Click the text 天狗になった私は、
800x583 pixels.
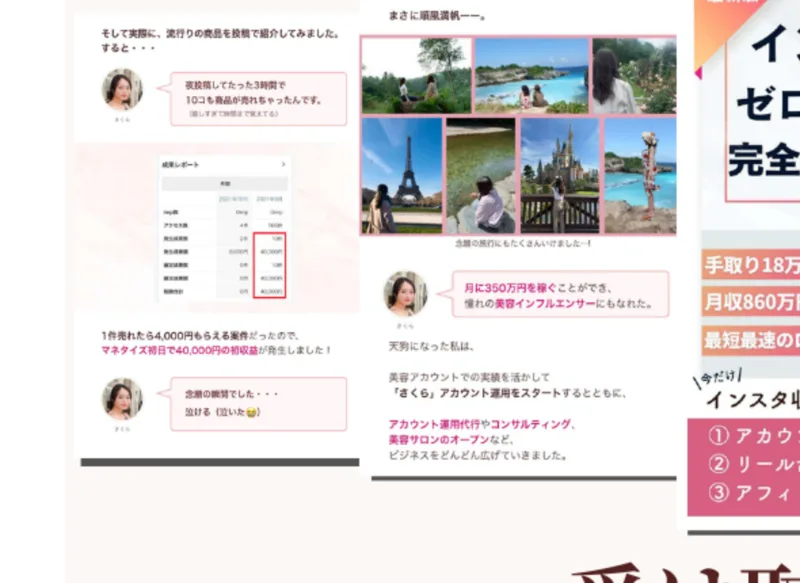pyautogui.click(x=432, y=346)
